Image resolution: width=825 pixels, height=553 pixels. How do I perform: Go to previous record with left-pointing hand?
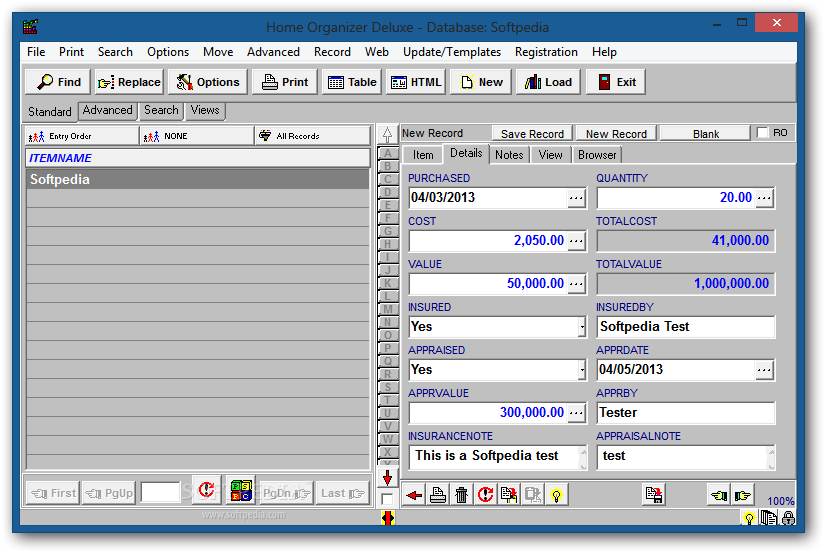pos(719,495)
